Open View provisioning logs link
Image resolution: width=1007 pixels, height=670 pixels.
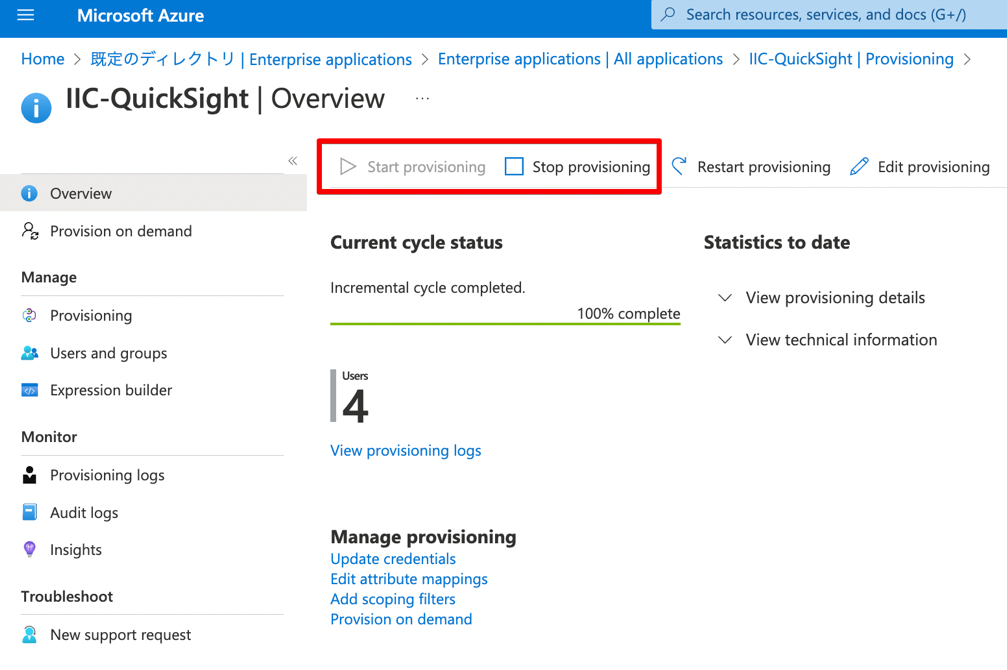[405, 450]
